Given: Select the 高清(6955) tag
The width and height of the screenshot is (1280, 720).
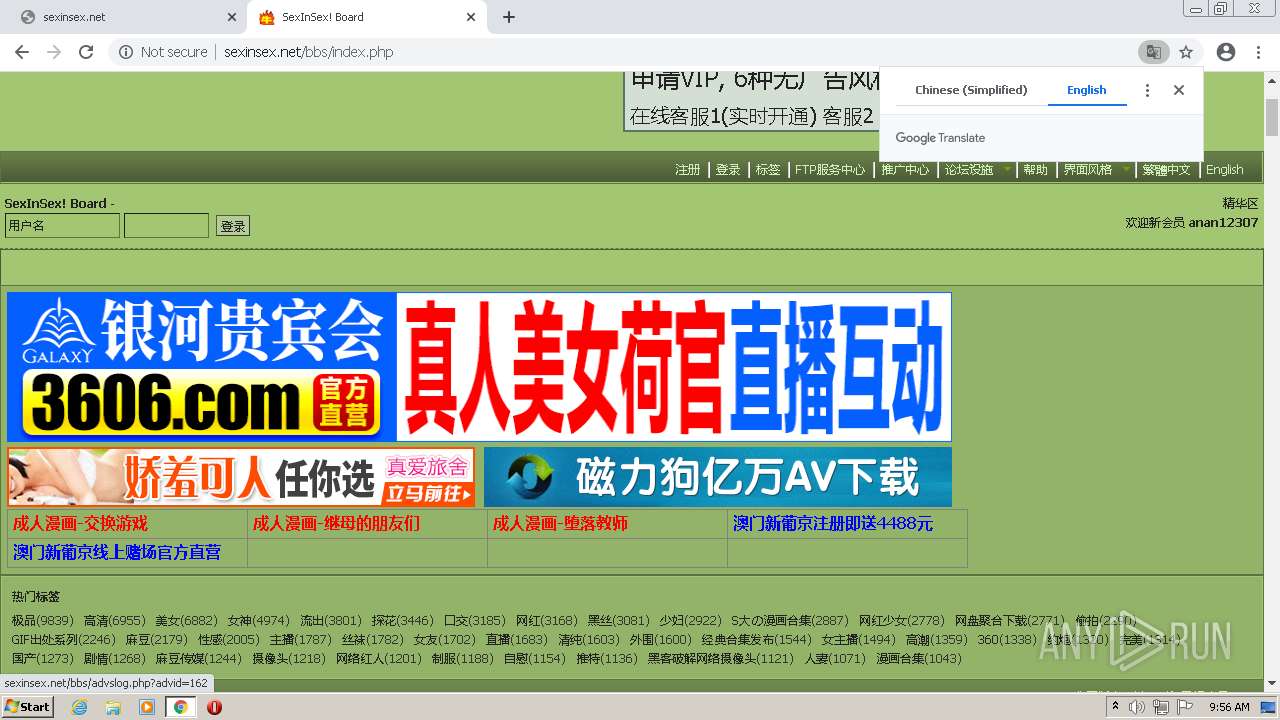Looking at the screenshot, I should 114,621.
